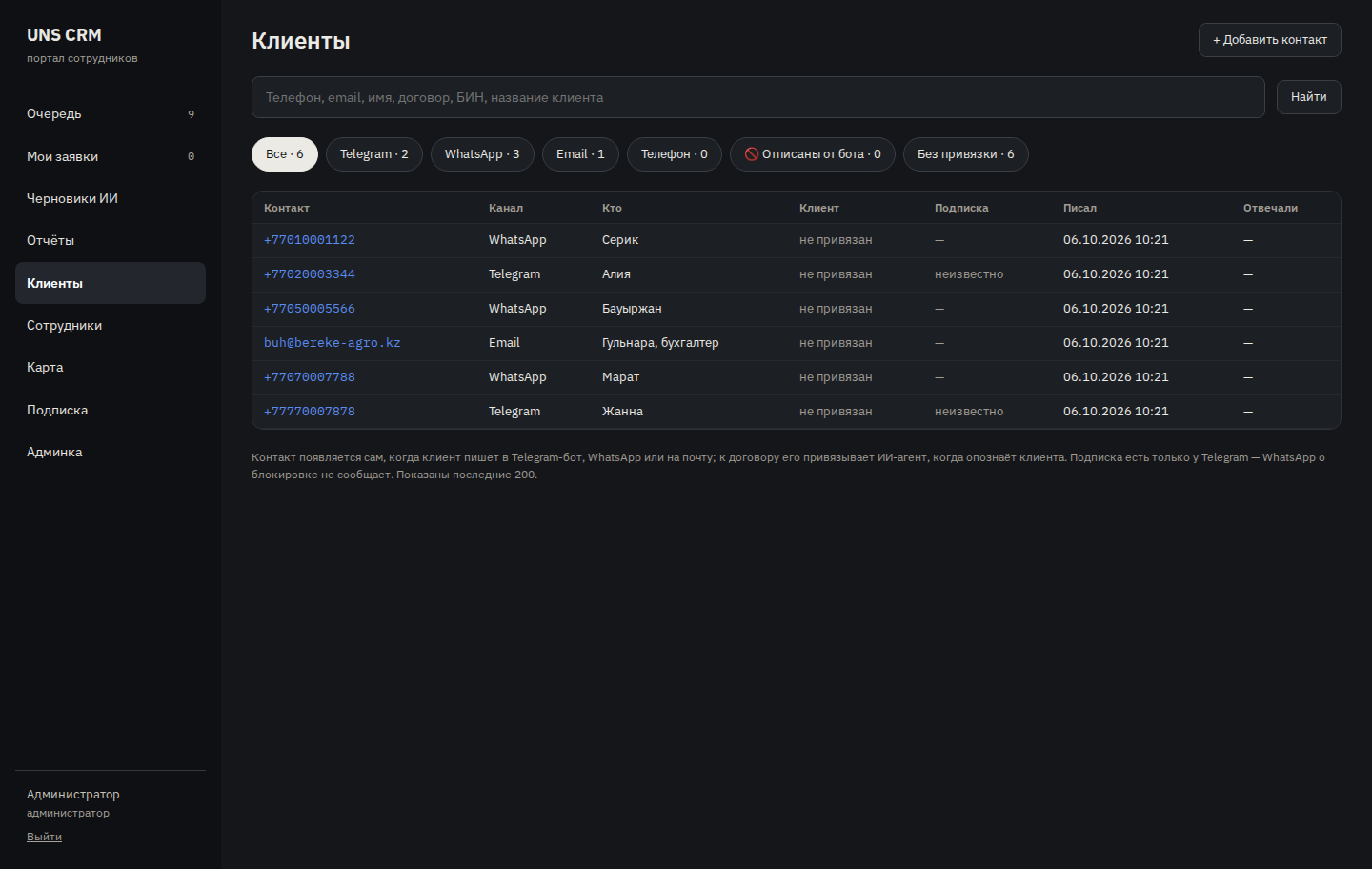The width and height of the screenshot is (1372, 869).
Task: Click the Отвечали column header
Action: coord(1270,208)
